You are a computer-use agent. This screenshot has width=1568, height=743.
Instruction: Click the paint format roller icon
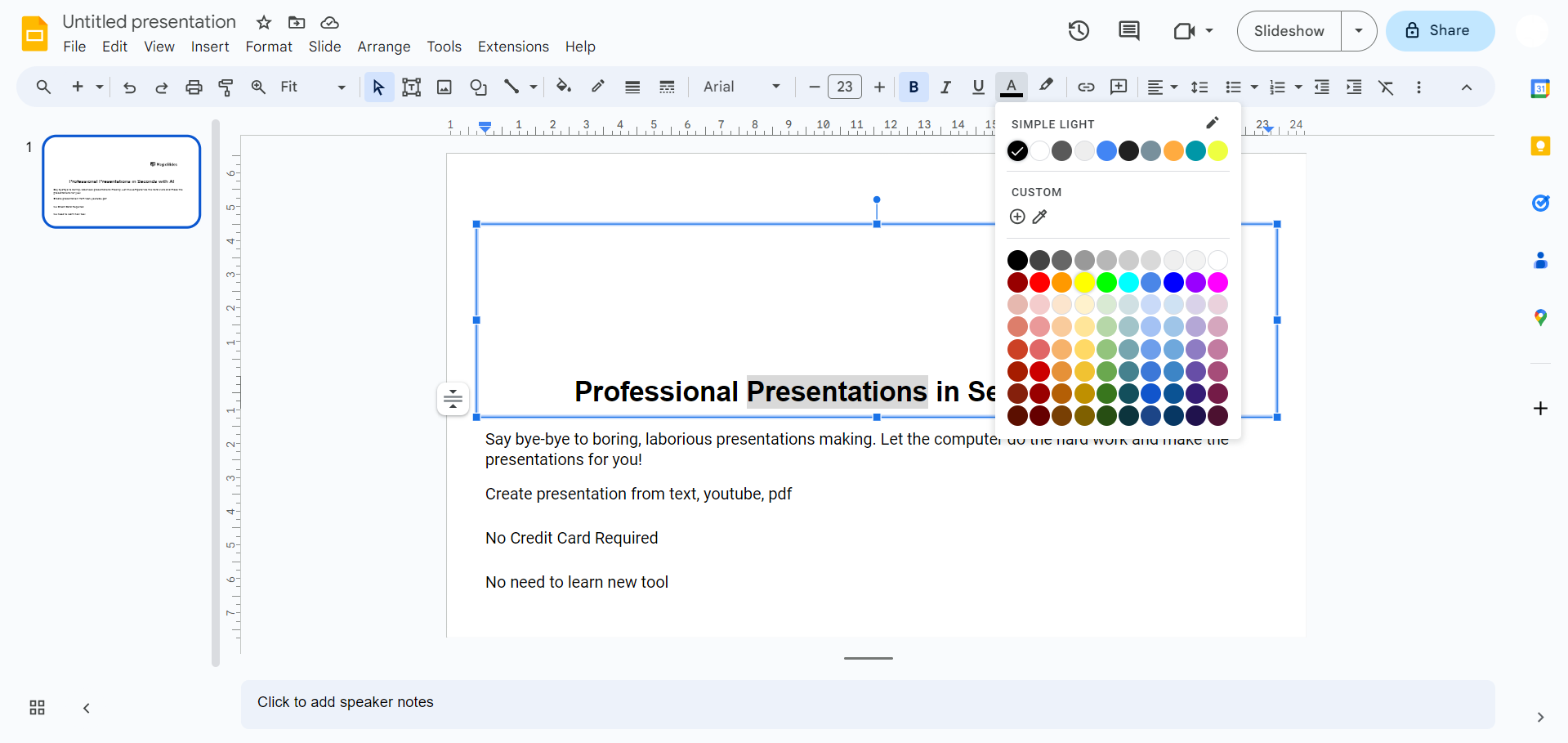(x=226, y=87)
